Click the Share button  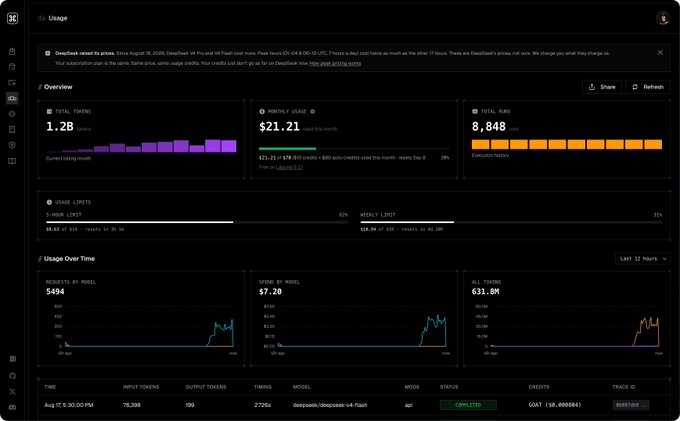602,87
